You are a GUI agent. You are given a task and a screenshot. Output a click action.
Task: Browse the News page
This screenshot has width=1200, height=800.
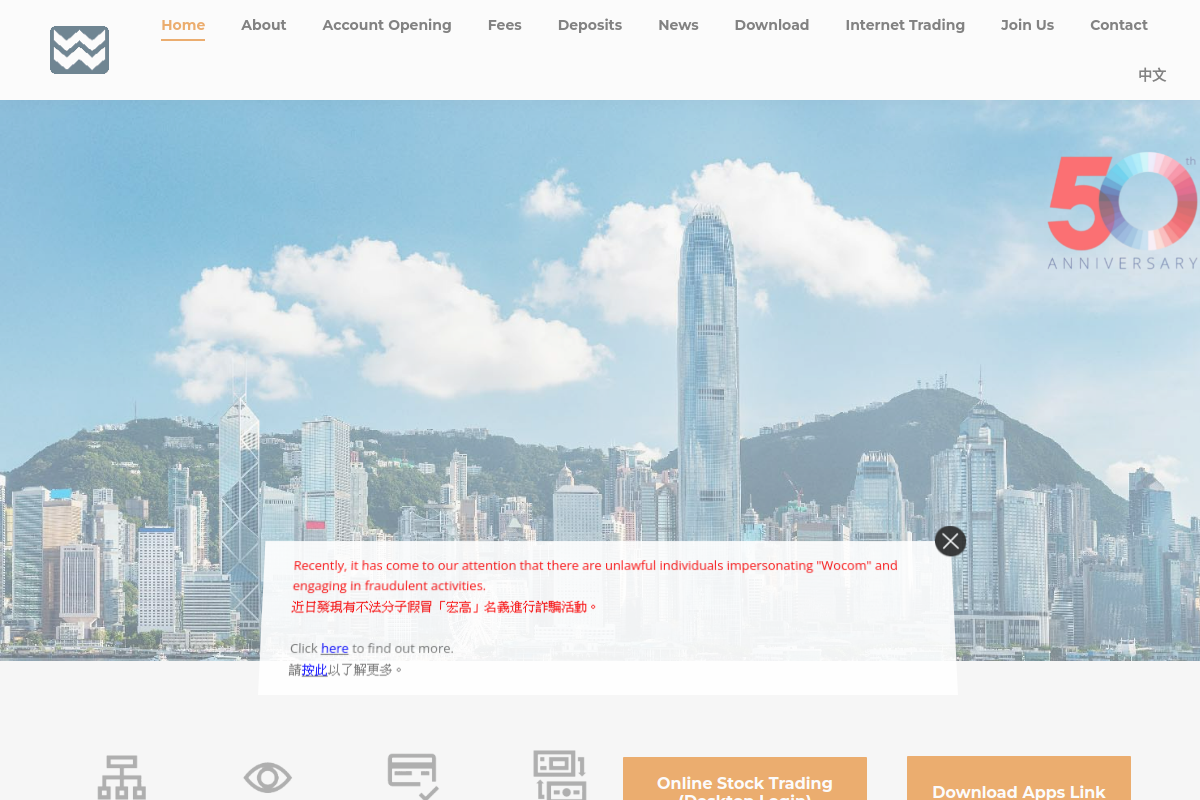click(678, 25)
